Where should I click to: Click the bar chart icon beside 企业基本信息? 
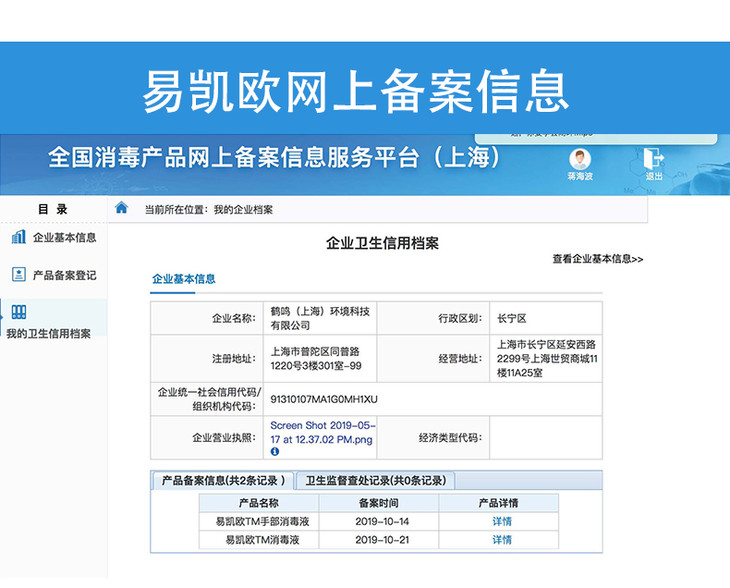(x=18, y=237)
